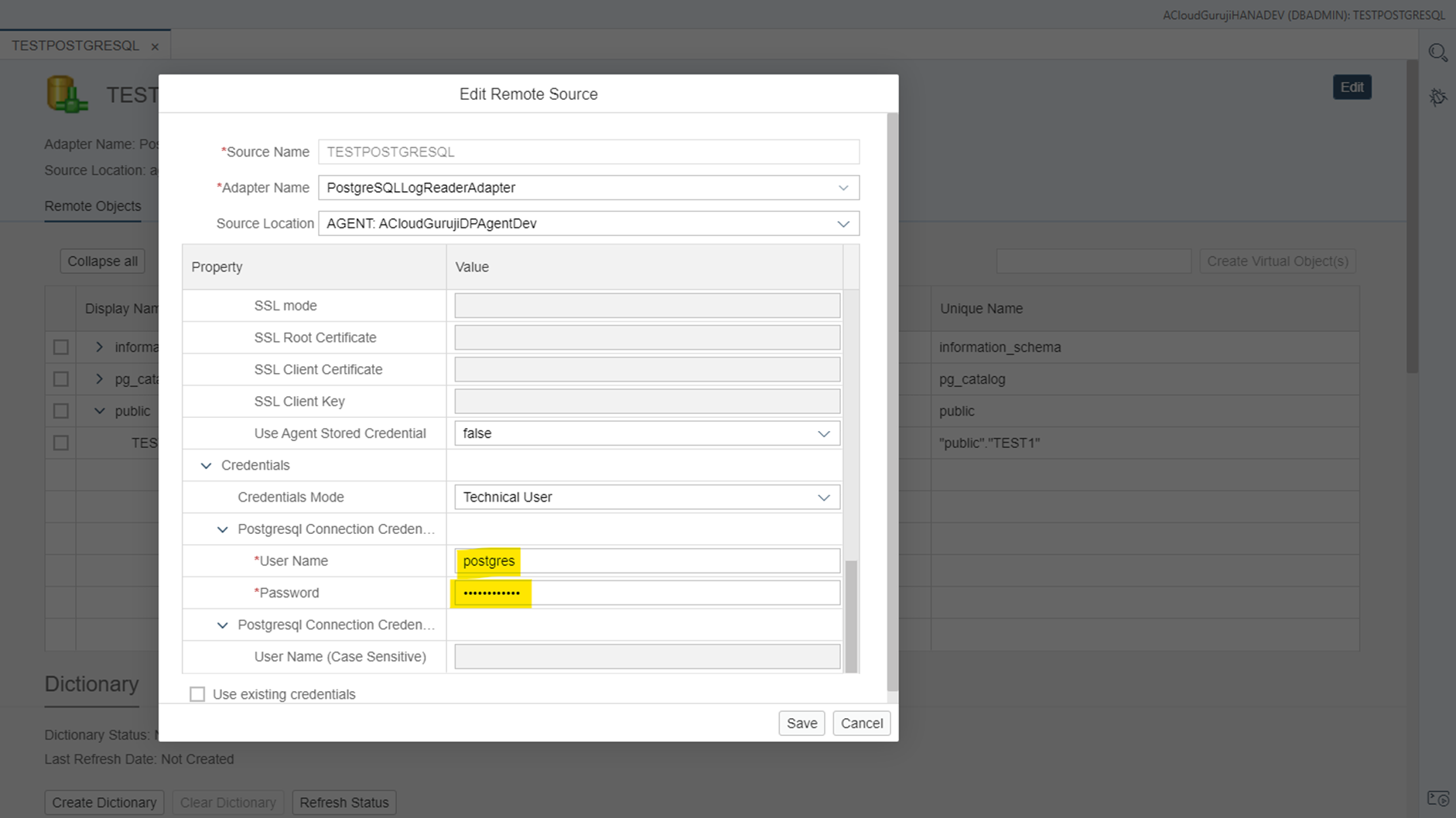Click the remote source database icon
The width and height of the screenshot is (1456, 818).
[x=67, y=94]
